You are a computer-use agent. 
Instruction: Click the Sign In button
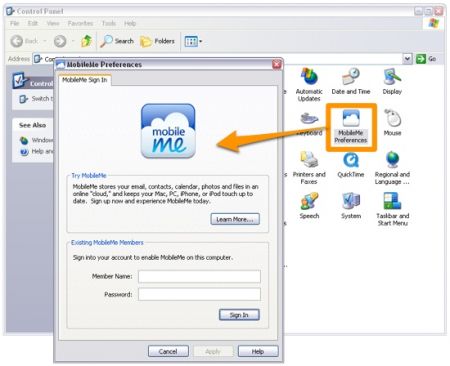239,315
